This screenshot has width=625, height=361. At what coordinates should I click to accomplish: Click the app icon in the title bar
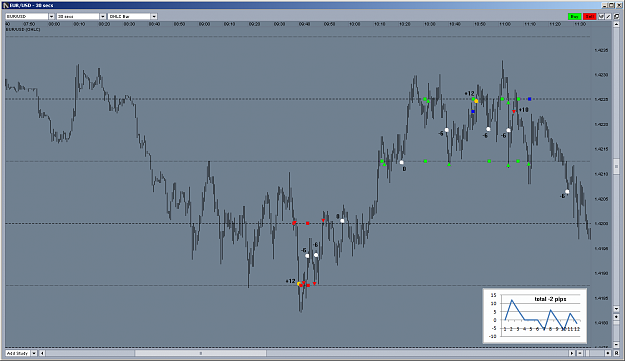tap(6, 5)
